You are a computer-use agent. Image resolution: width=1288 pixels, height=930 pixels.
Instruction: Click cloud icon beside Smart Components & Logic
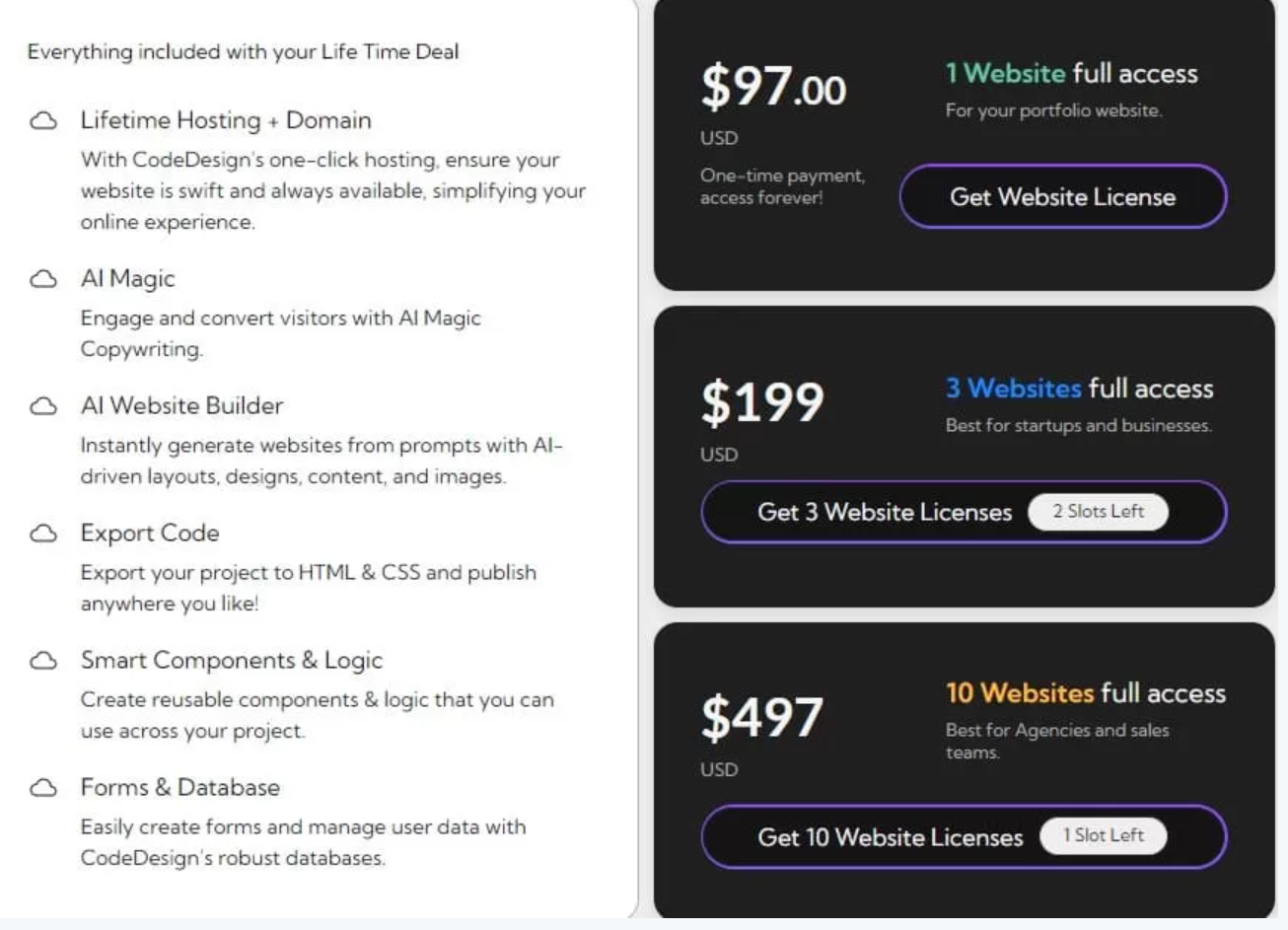pyautogui.click(x=43, y=661)
